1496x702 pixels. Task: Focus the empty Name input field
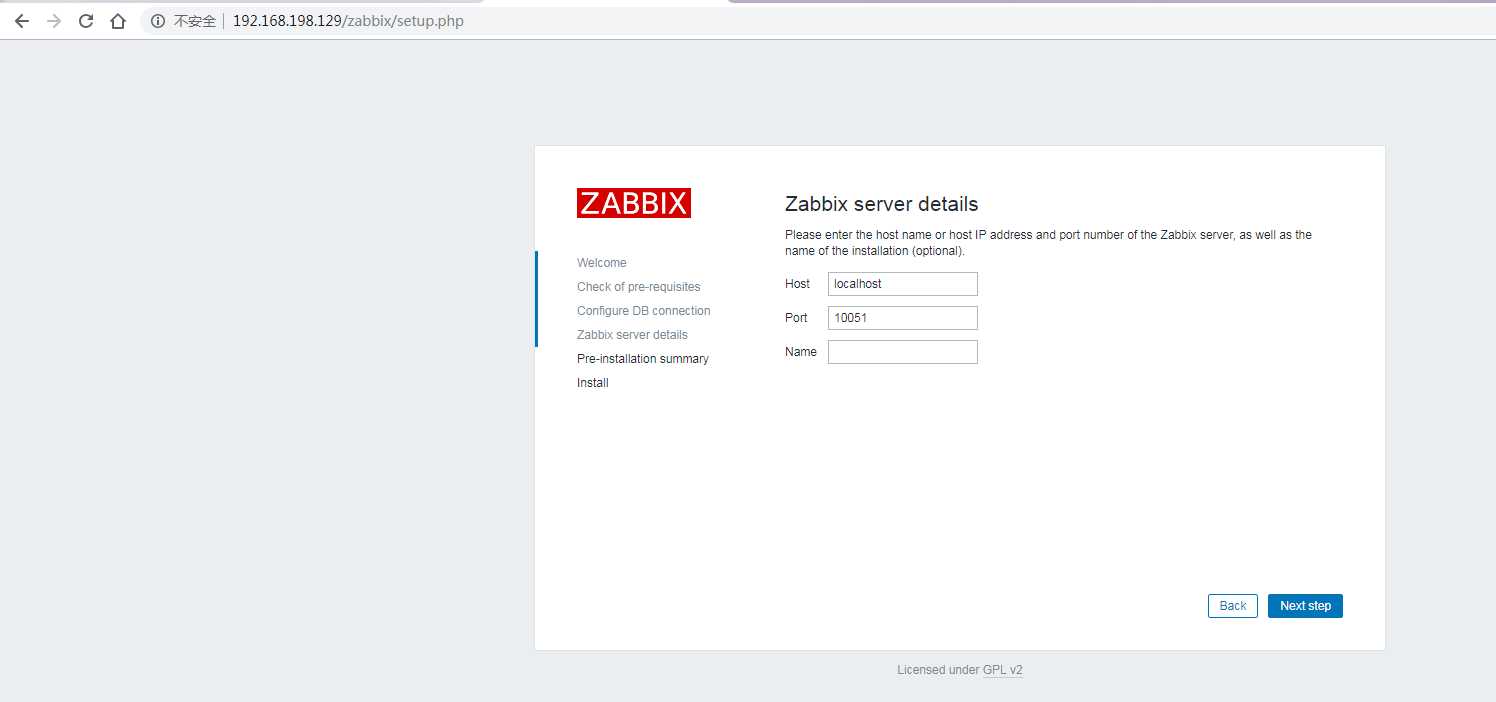(903, 352)
